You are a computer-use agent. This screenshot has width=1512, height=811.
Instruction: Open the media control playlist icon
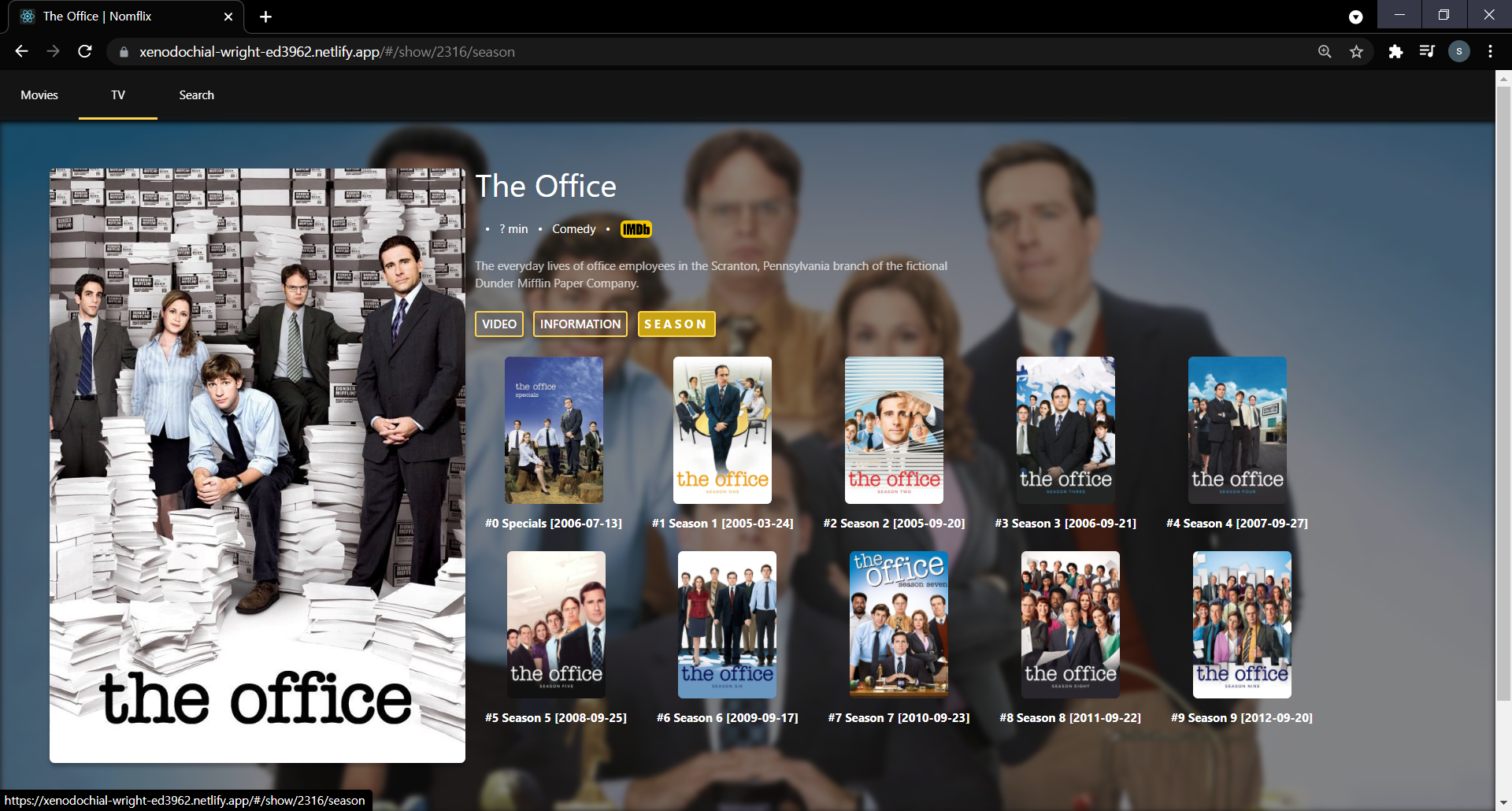[1426, 51]
